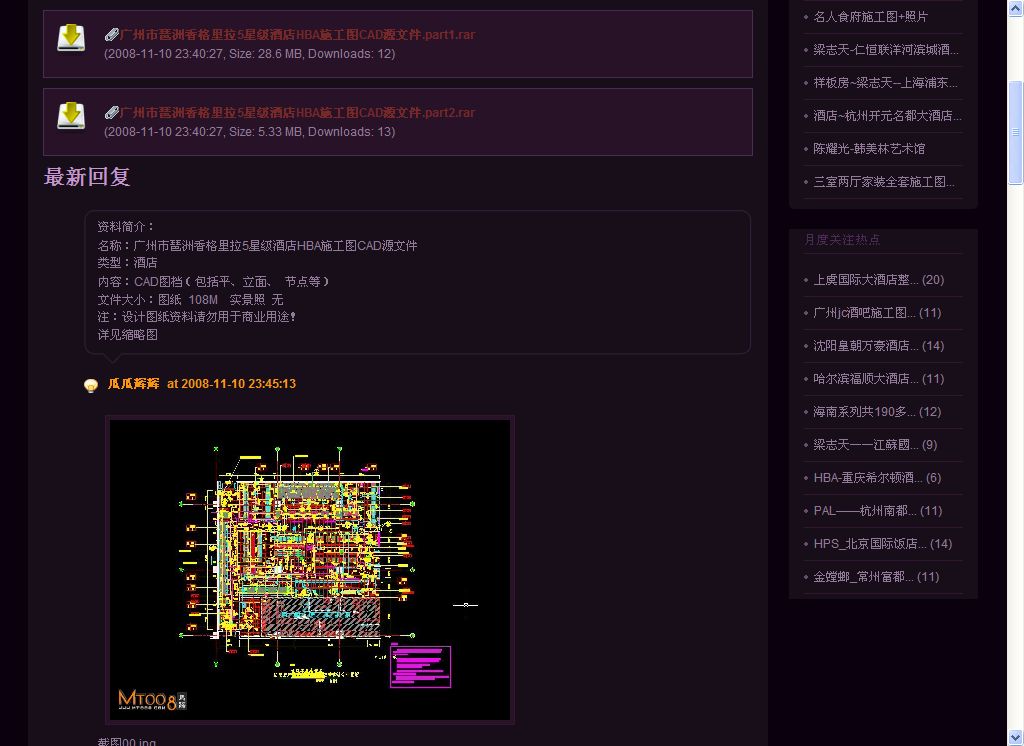
Task: Open hot topic 上虞国际大酒店整... (20)
Action: click(x=878, y=280)
